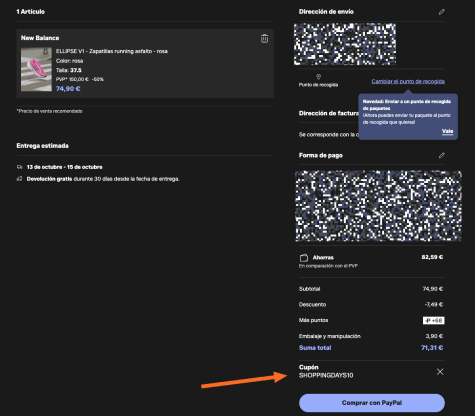Click the Más puntos label
This screenshot has width=475, height=416.
[313, 320]
